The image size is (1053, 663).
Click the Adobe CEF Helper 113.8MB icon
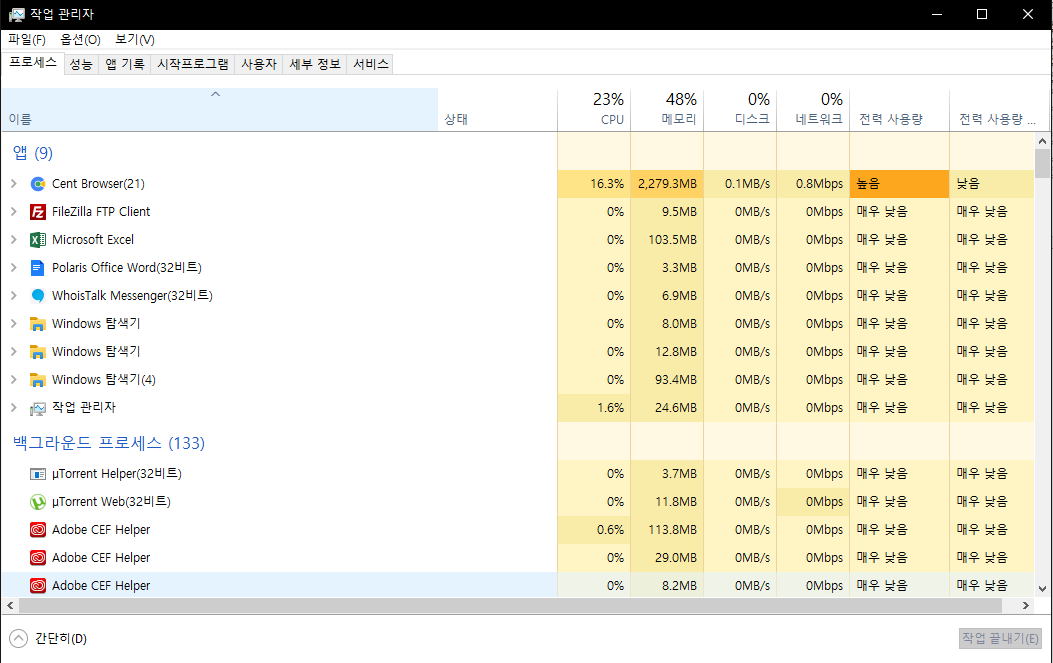[38, 530]
